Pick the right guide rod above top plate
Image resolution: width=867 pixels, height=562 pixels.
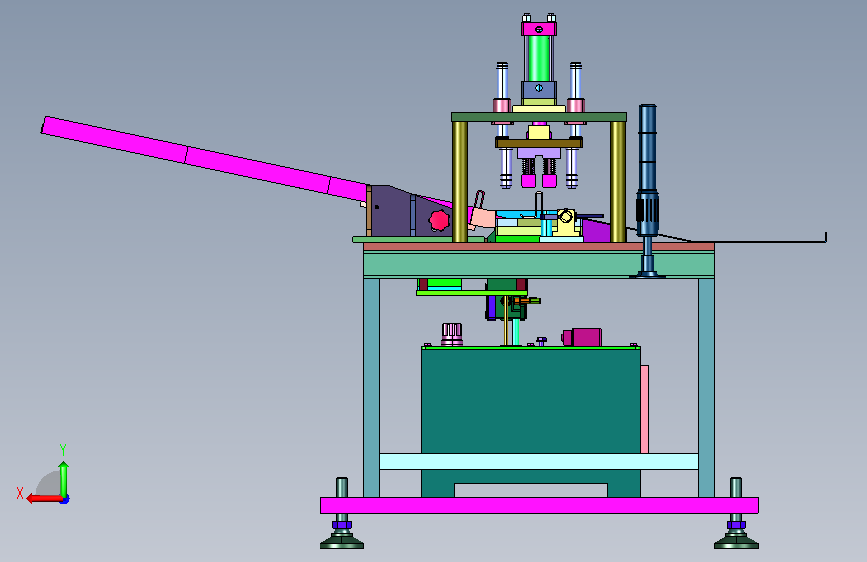(576, 81)
